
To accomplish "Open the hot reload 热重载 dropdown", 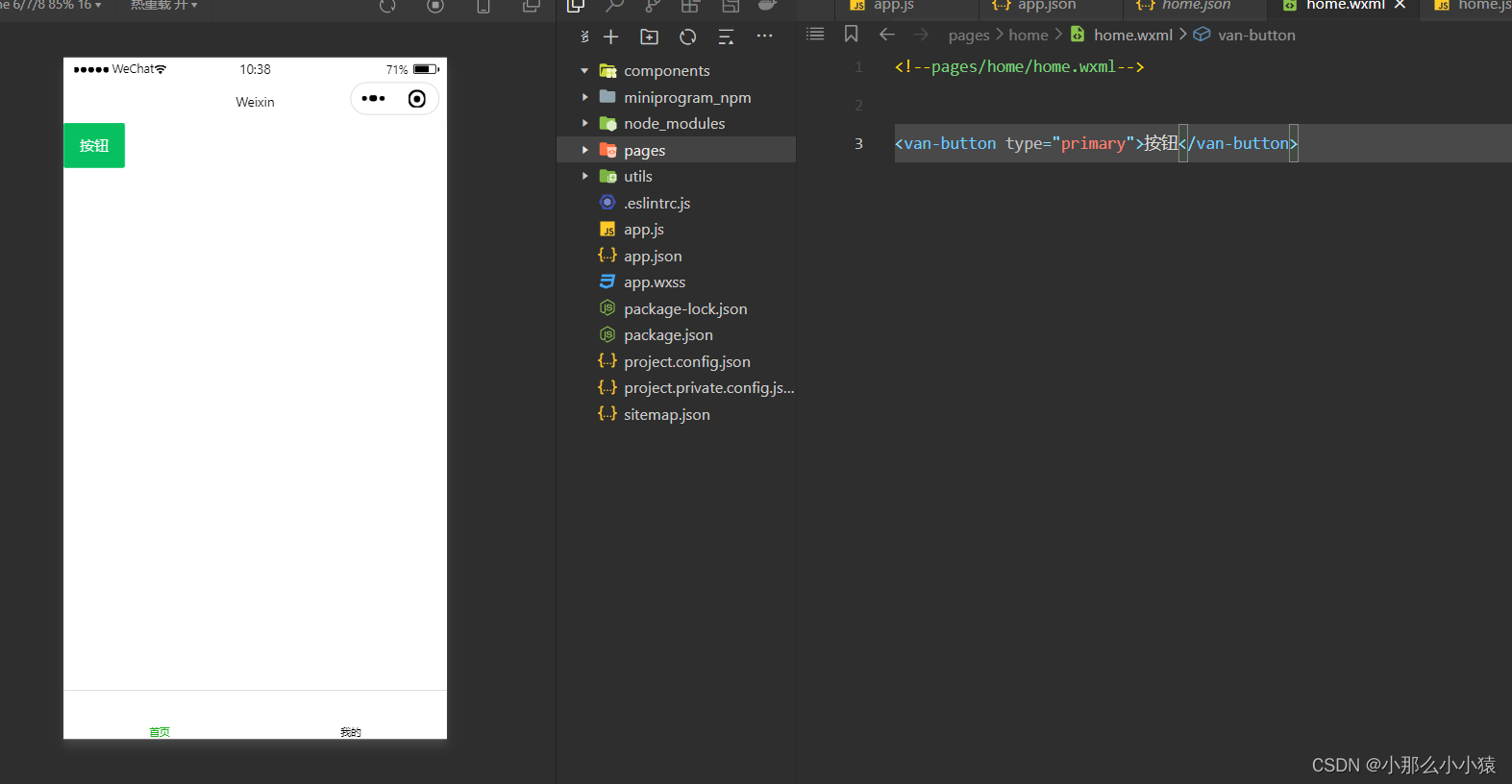I will [x=164, y=5].
